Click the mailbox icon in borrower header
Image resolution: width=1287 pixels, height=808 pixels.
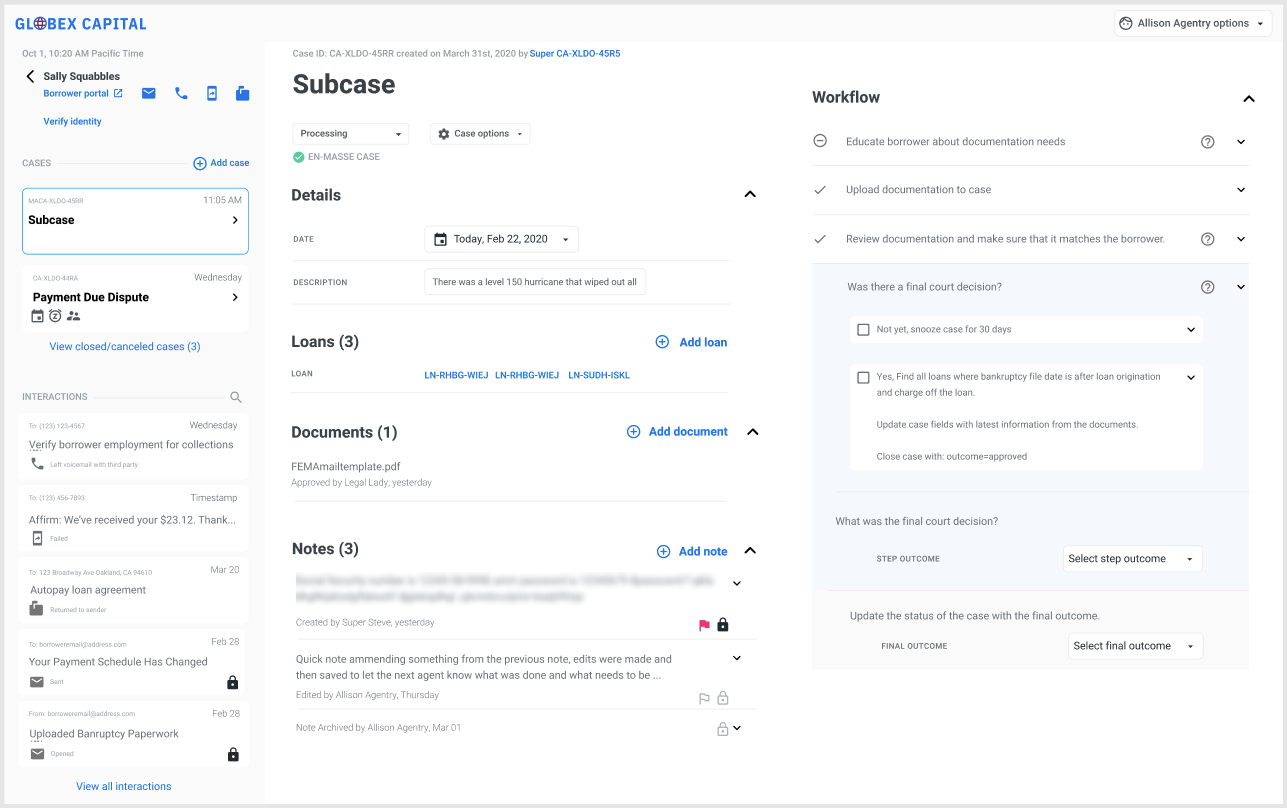242,94
